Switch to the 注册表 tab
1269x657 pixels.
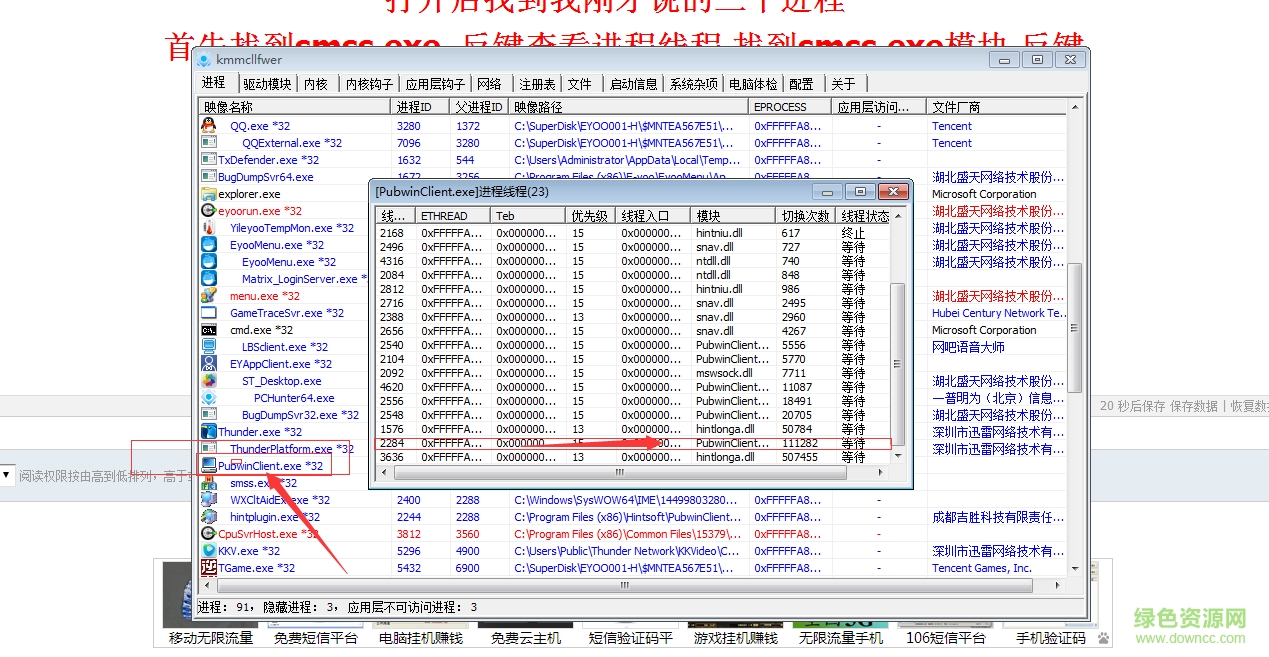click(537, 83)
